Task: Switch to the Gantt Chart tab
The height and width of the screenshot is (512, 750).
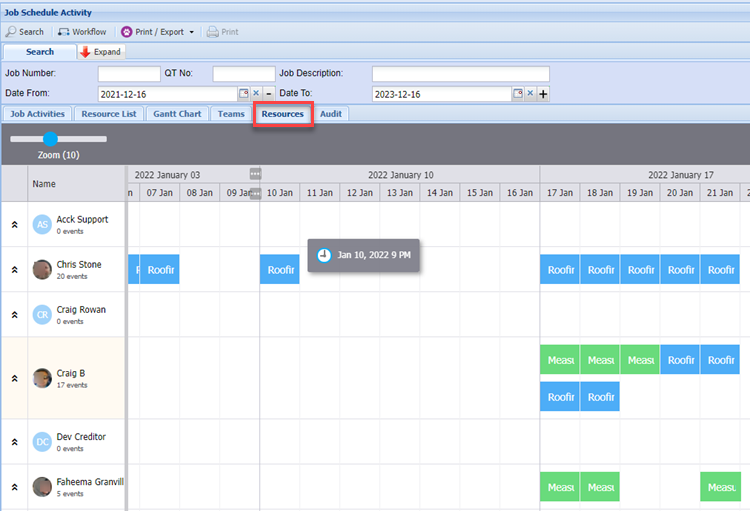Action: tap(177, 114)
